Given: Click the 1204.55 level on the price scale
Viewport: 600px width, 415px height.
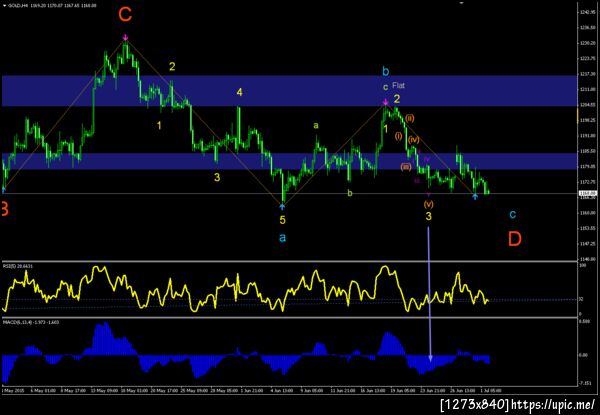Looking at the screenshot, I should [586, 104].
